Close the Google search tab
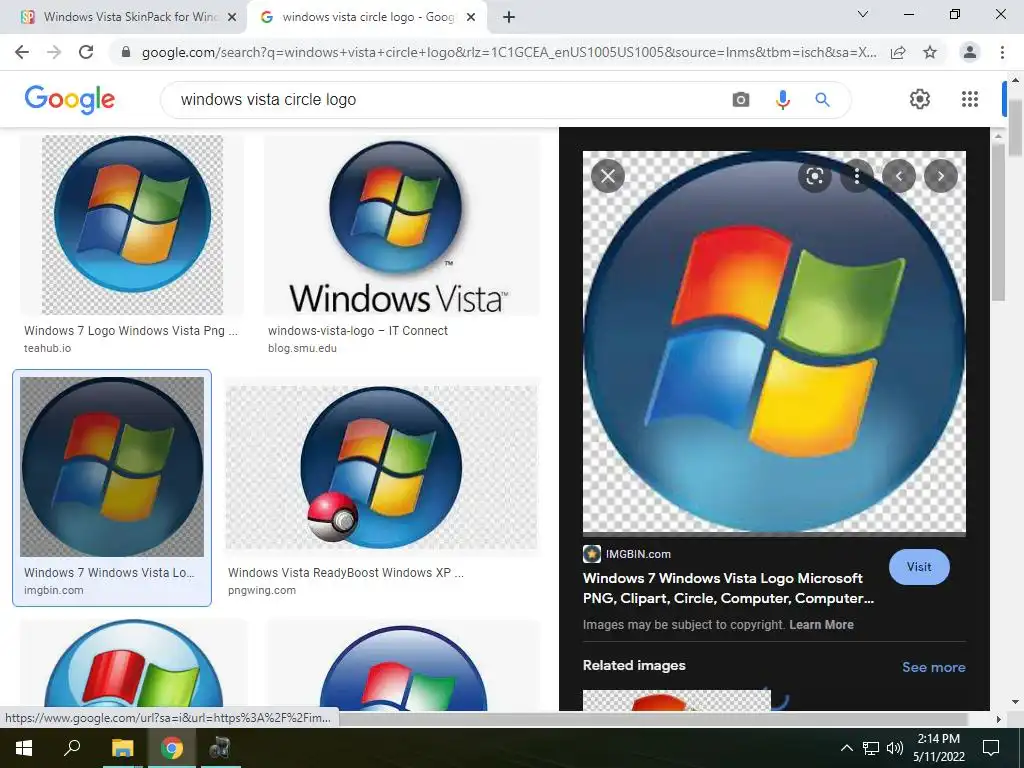 [471, 18]
